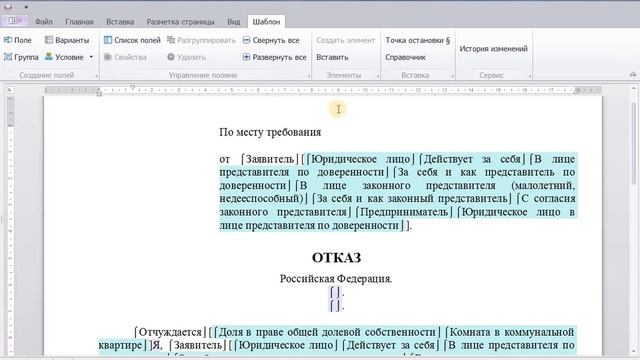Collapse all fields with Свернуть все icon
Viewport: 640px width, 360px height.
point(246,40)
